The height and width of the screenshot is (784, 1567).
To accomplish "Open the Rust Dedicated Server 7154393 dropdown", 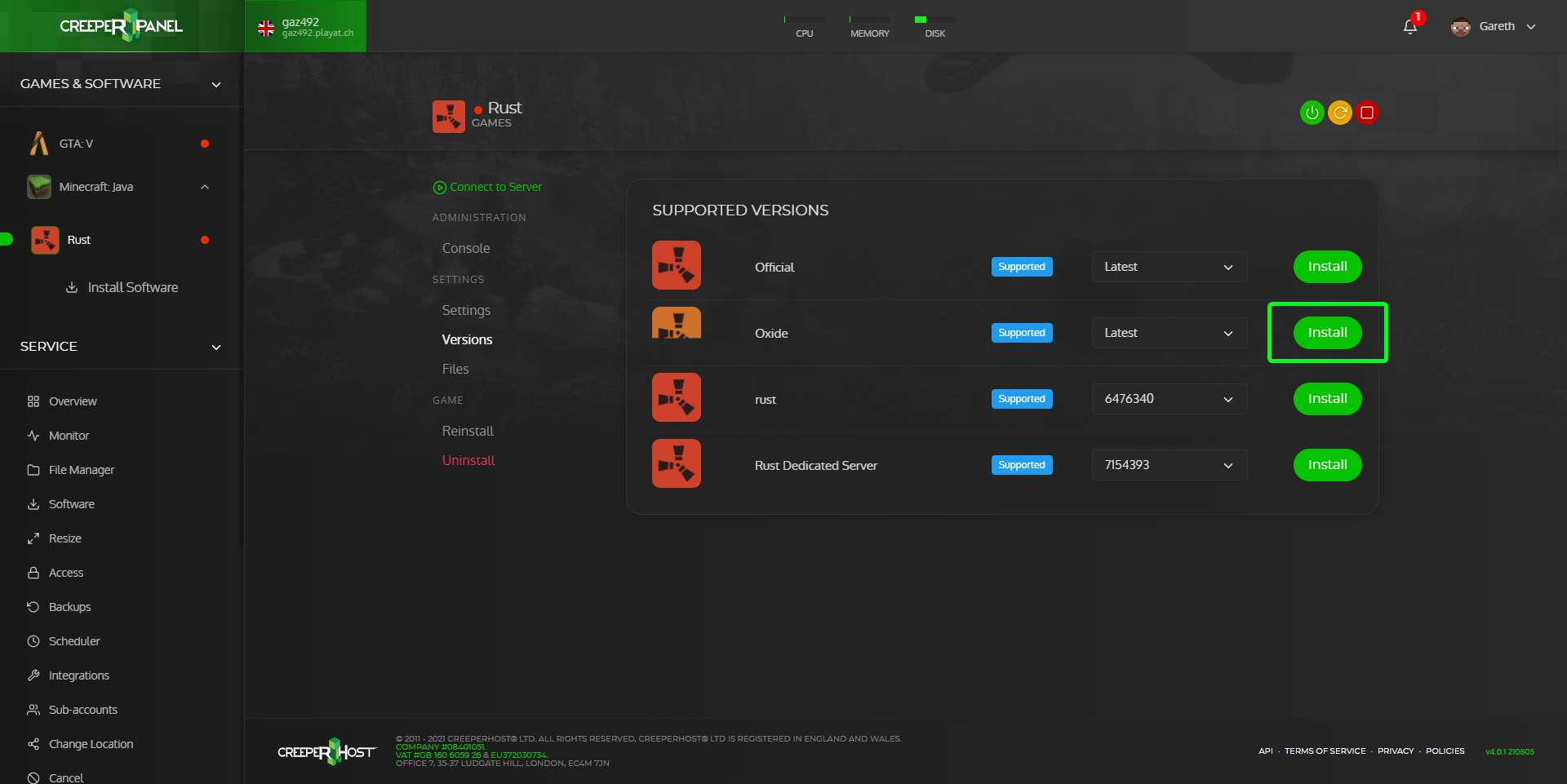I will tap(1170, 465).
